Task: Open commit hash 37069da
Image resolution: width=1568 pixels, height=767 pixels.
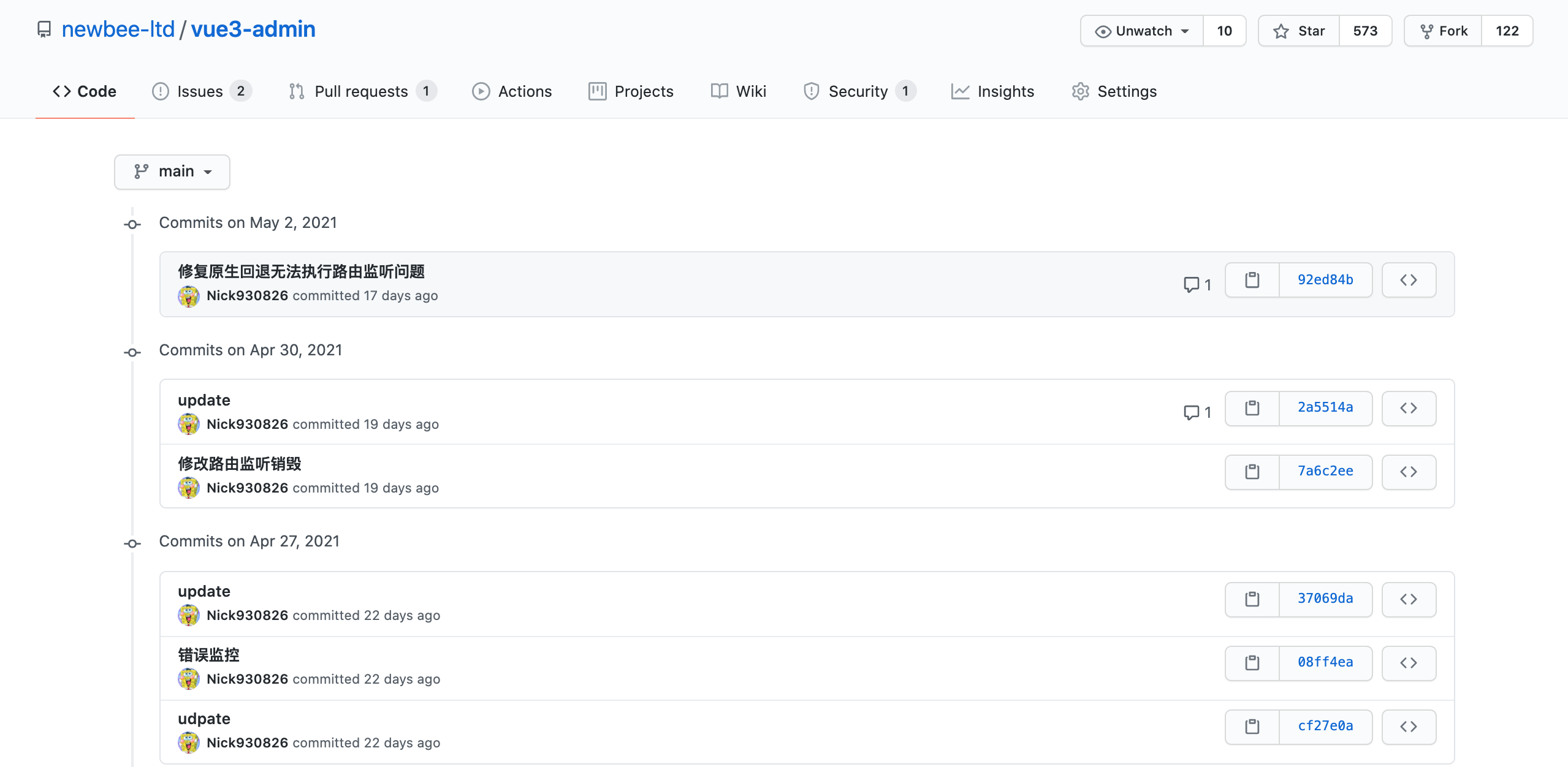Action: [1325, 599]
